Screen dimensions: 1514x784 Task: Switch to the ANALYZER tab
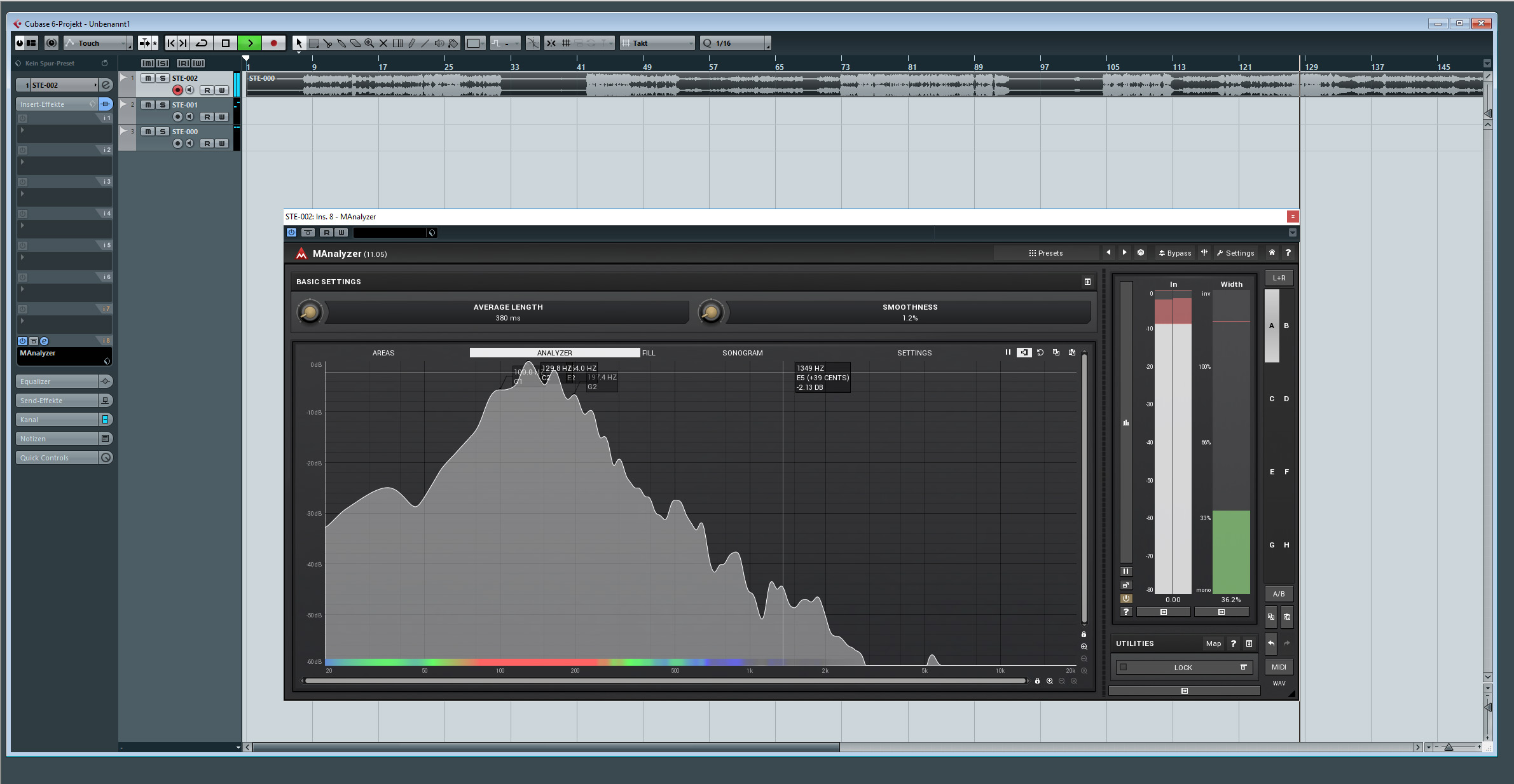[554, 353]
